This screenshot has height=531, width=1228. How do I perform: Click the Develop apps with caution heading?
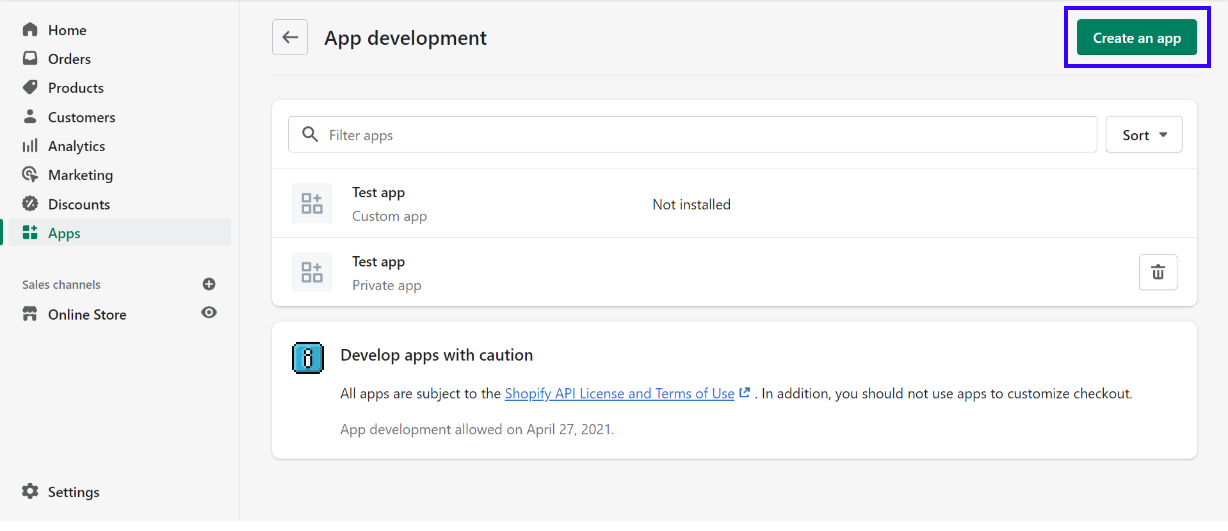tap(437, 355)
